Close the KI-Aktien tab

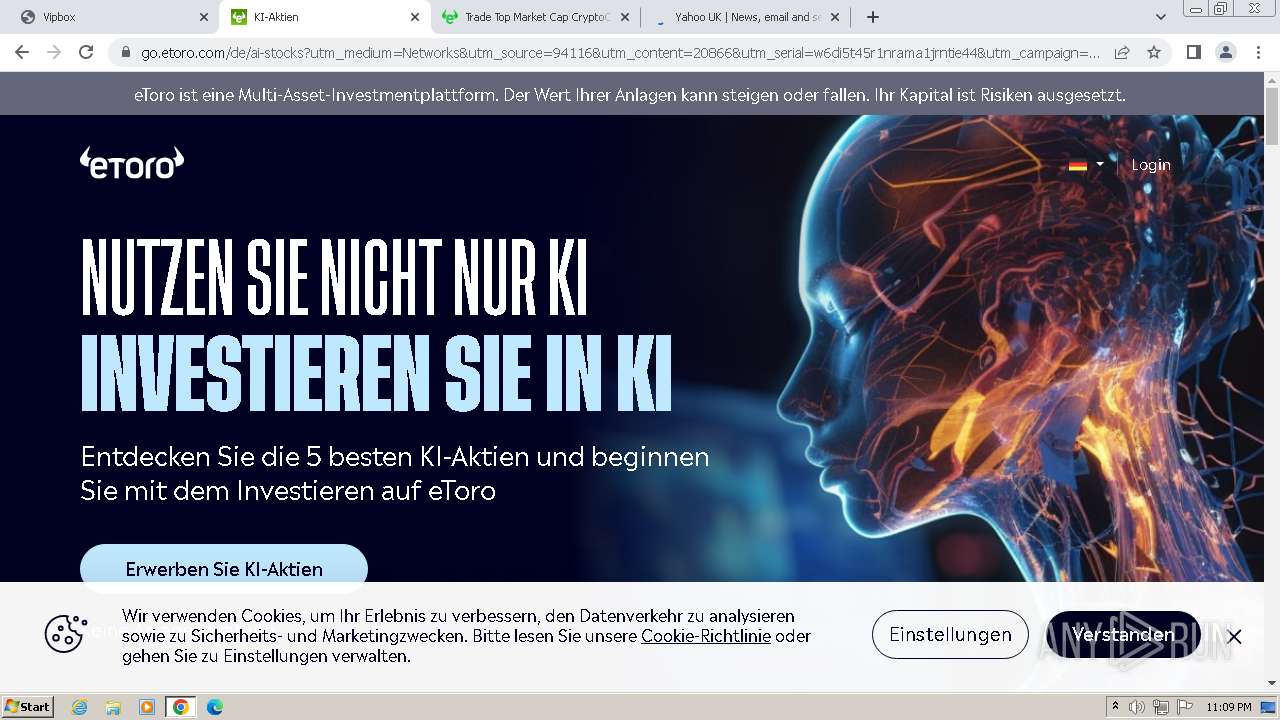pyautogui.click(x=415, y=17)
